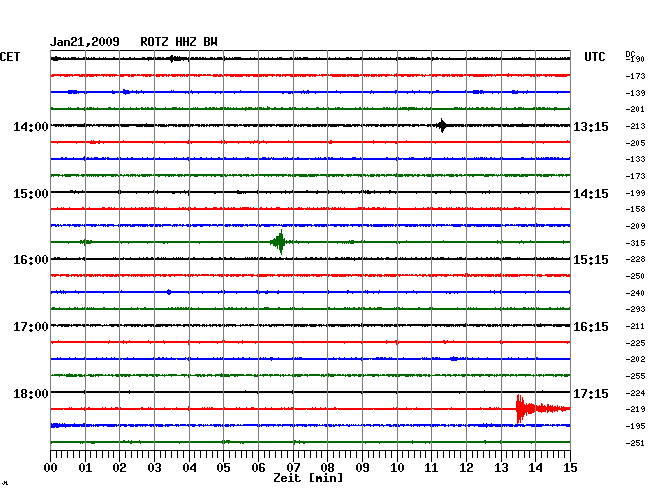Click DC value -201
Viewport: 650px width, 494px height.
pyautogui.click(x=635, y=109)
